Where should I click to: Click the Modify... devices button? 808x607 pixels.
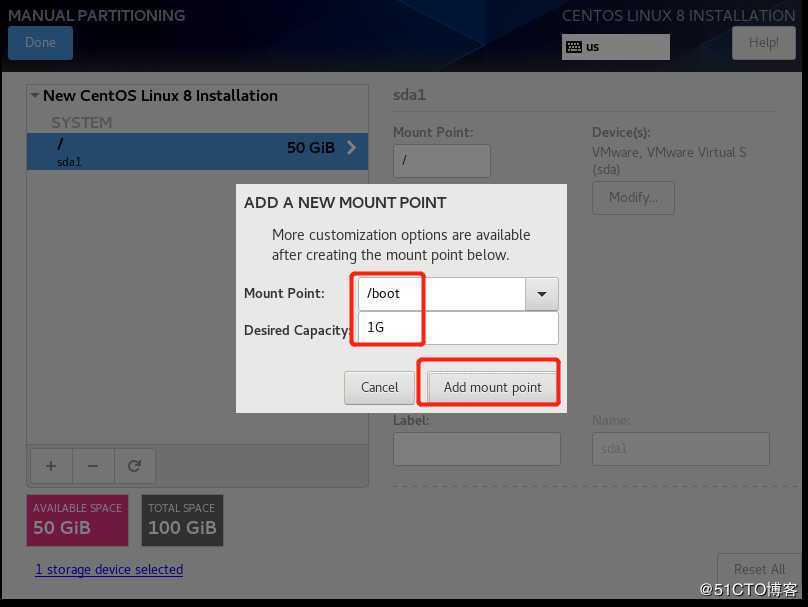pyautogui.click(x=633, y=197)
